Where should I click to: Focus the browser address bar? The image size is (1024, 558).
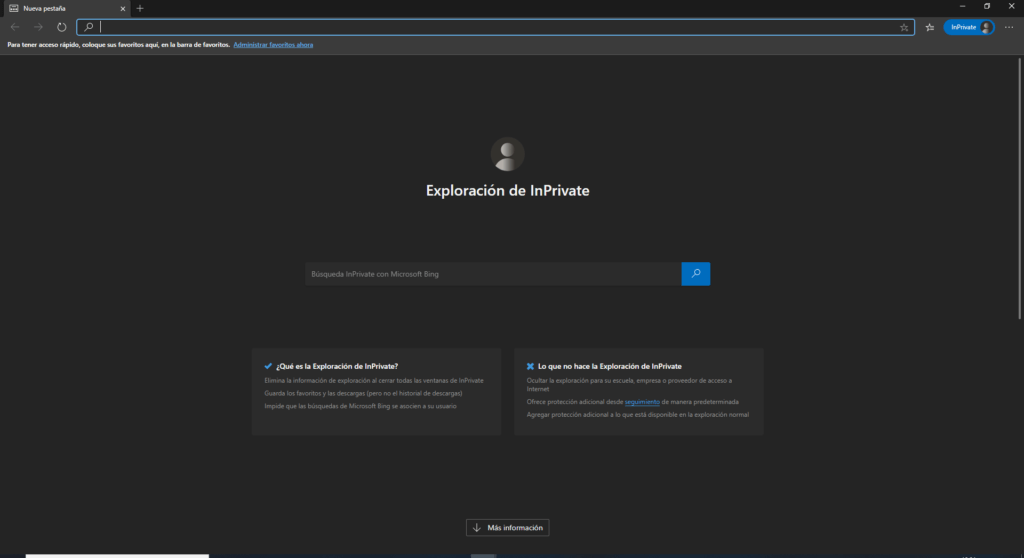click(x=496, y=27)
